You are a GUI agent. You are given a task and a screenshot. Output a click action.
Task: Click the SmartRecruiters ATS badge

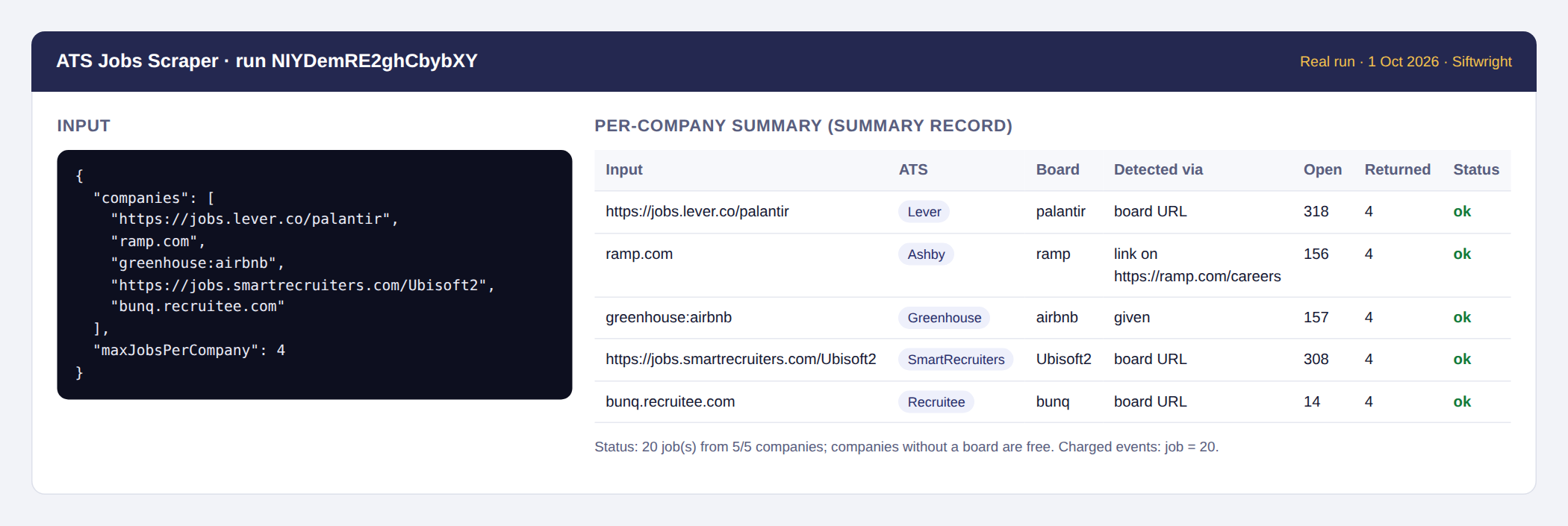click(956, 360)
